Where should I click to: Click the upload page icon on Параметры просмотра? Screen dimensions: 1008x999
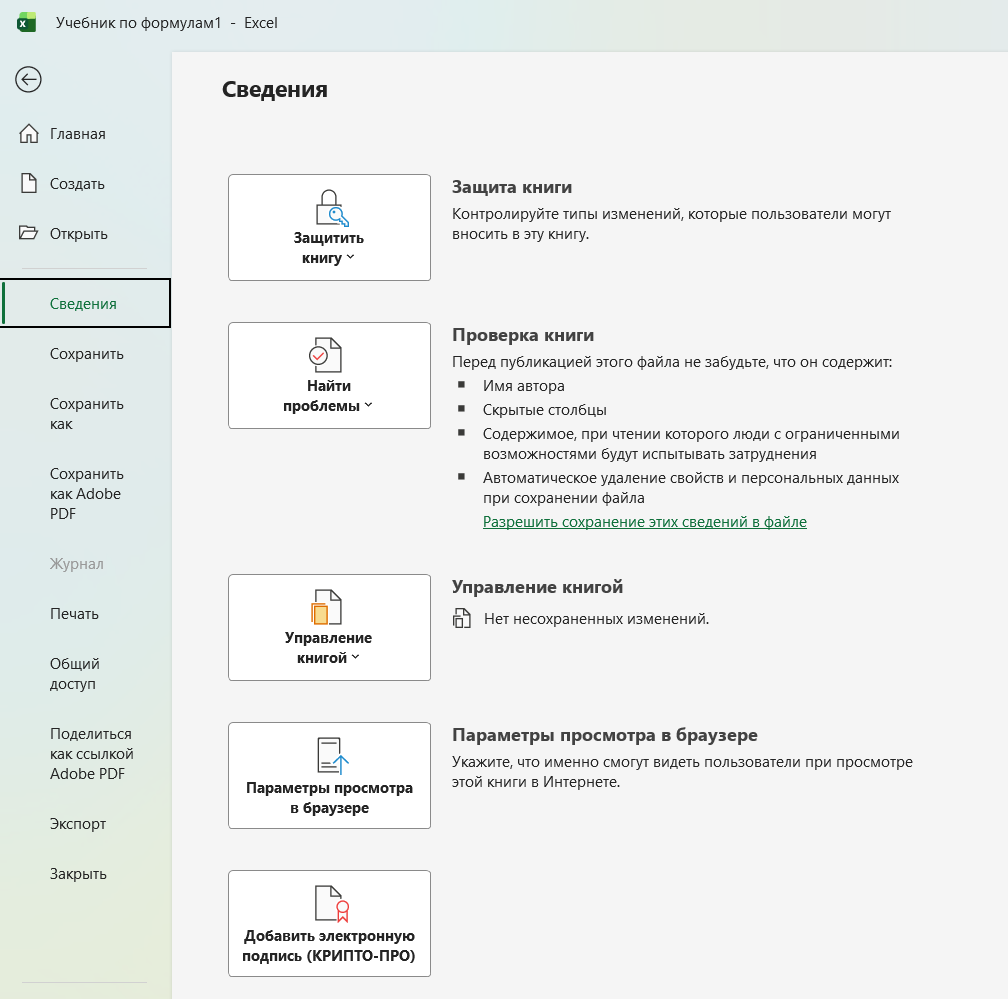tap(332, 755)
